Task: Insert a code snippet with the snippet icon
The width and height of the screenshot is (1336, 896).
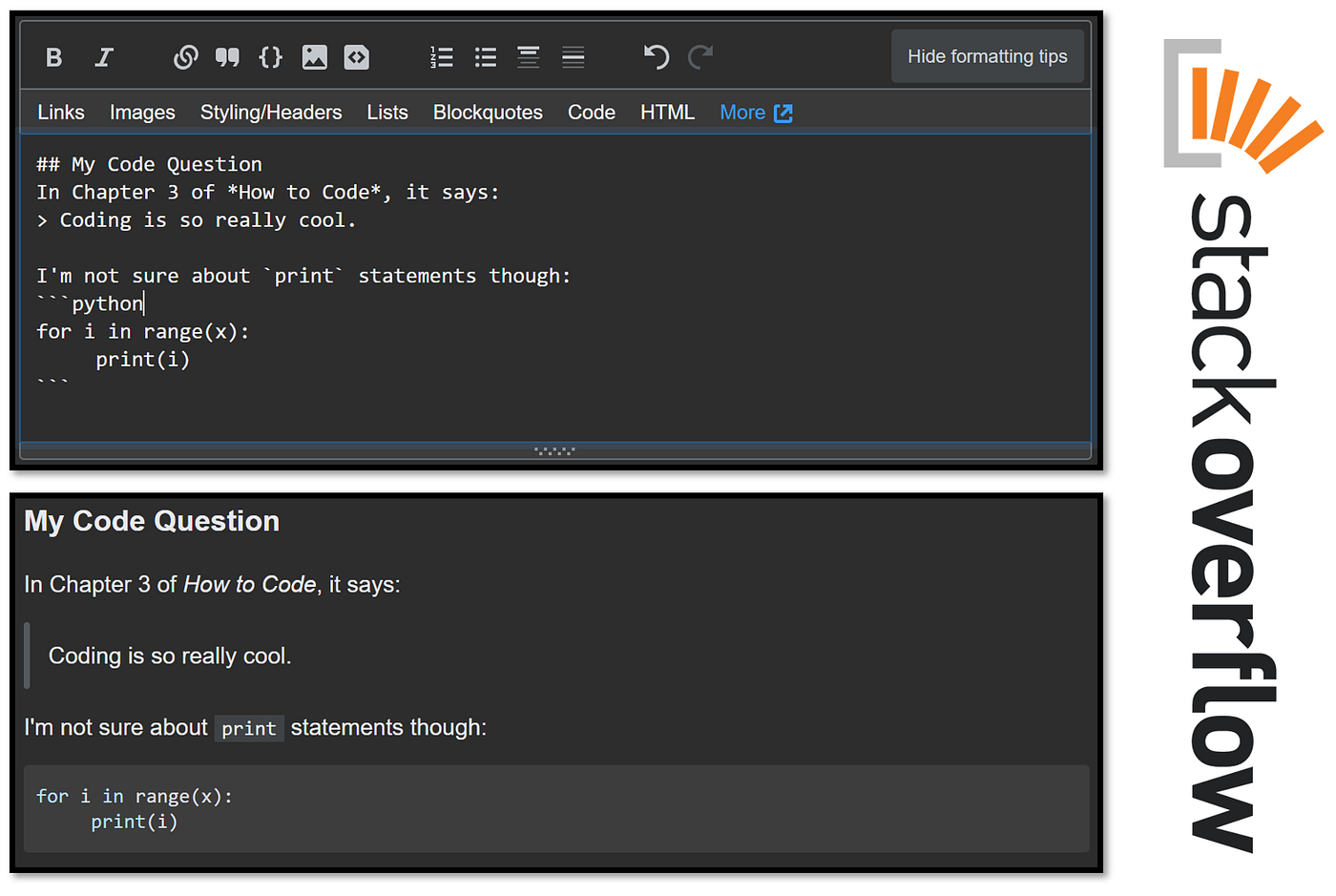Action: point(356,56)
